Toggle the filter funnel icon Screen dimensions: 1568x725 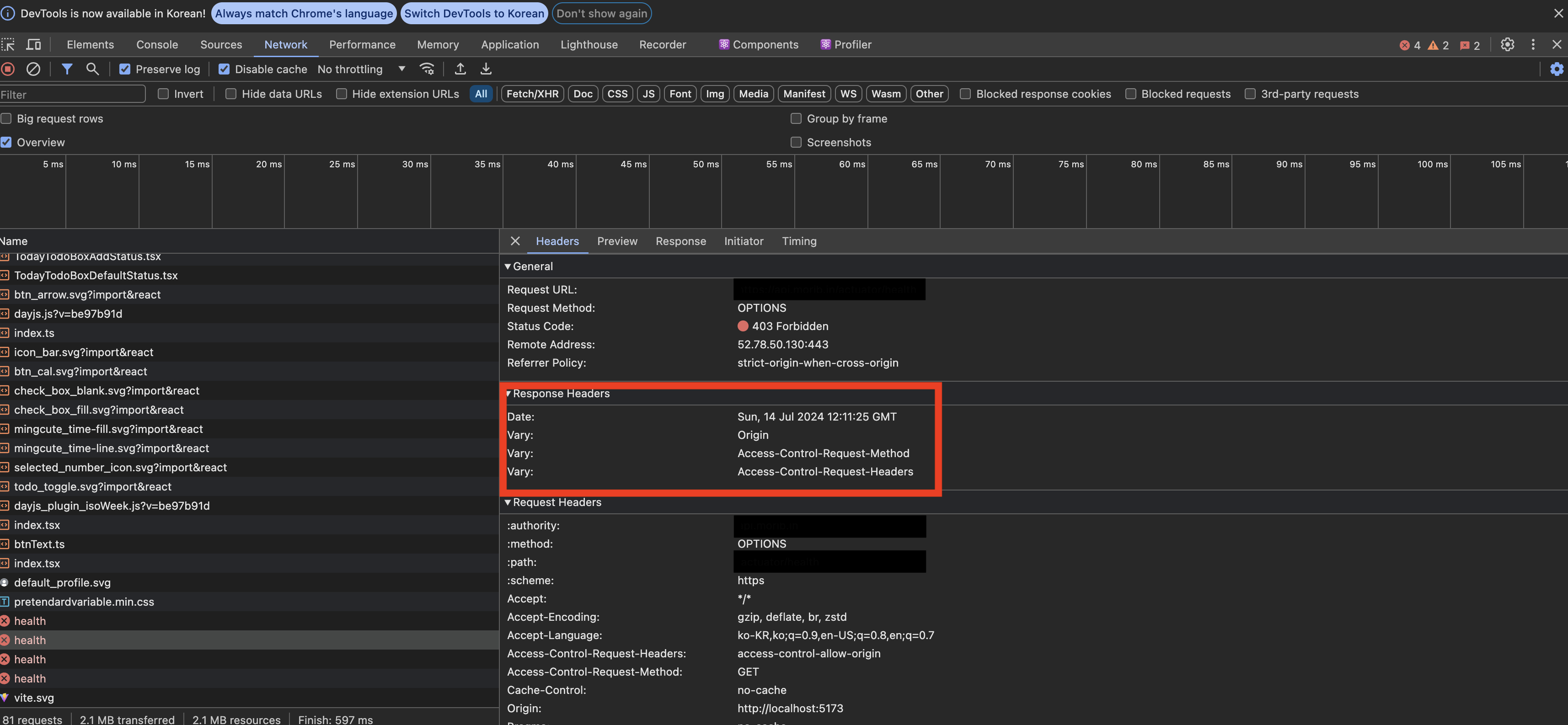67,69
